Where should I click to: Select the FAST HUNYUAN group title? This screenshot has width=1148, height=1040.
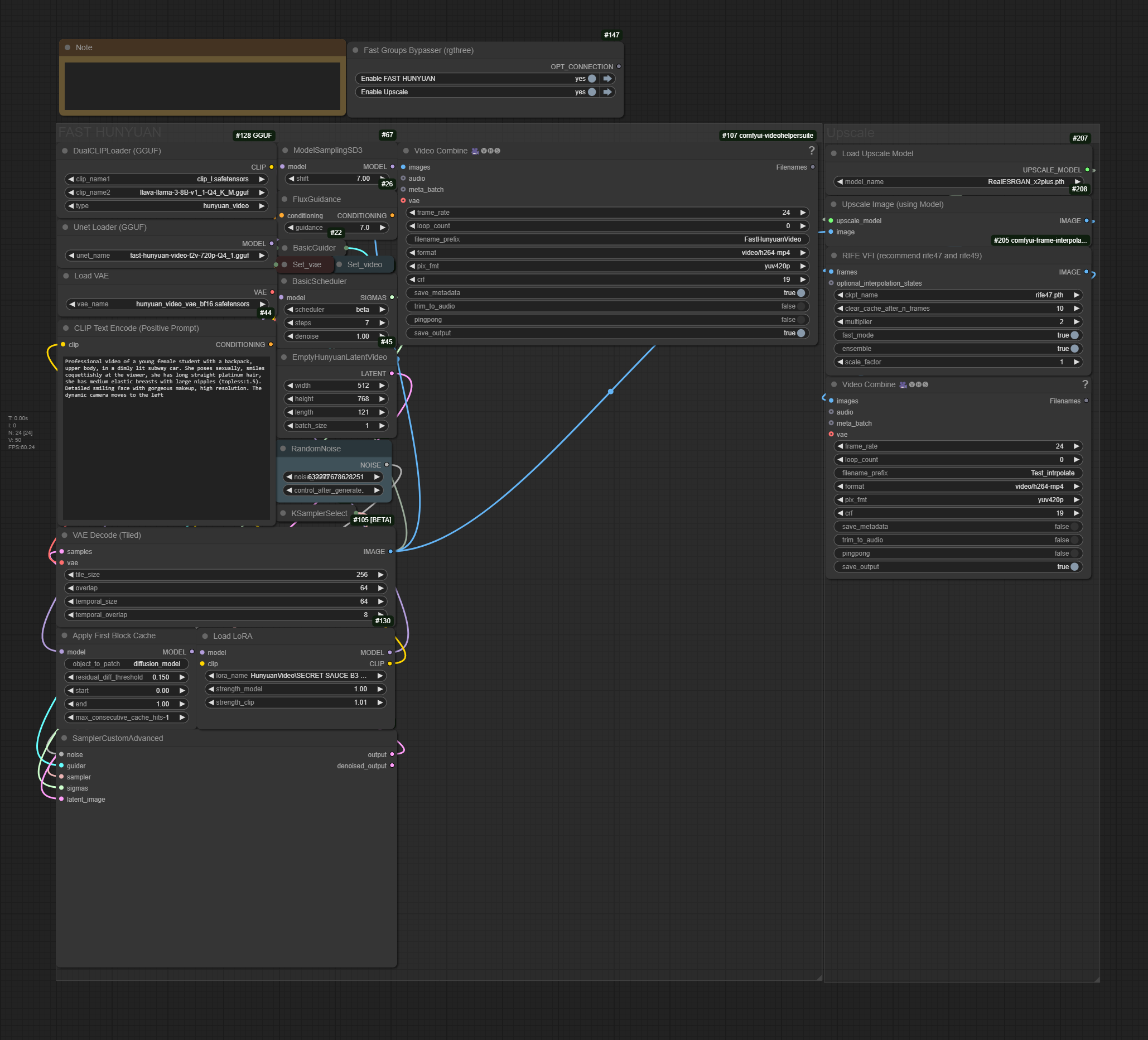[x=109, y=132]
